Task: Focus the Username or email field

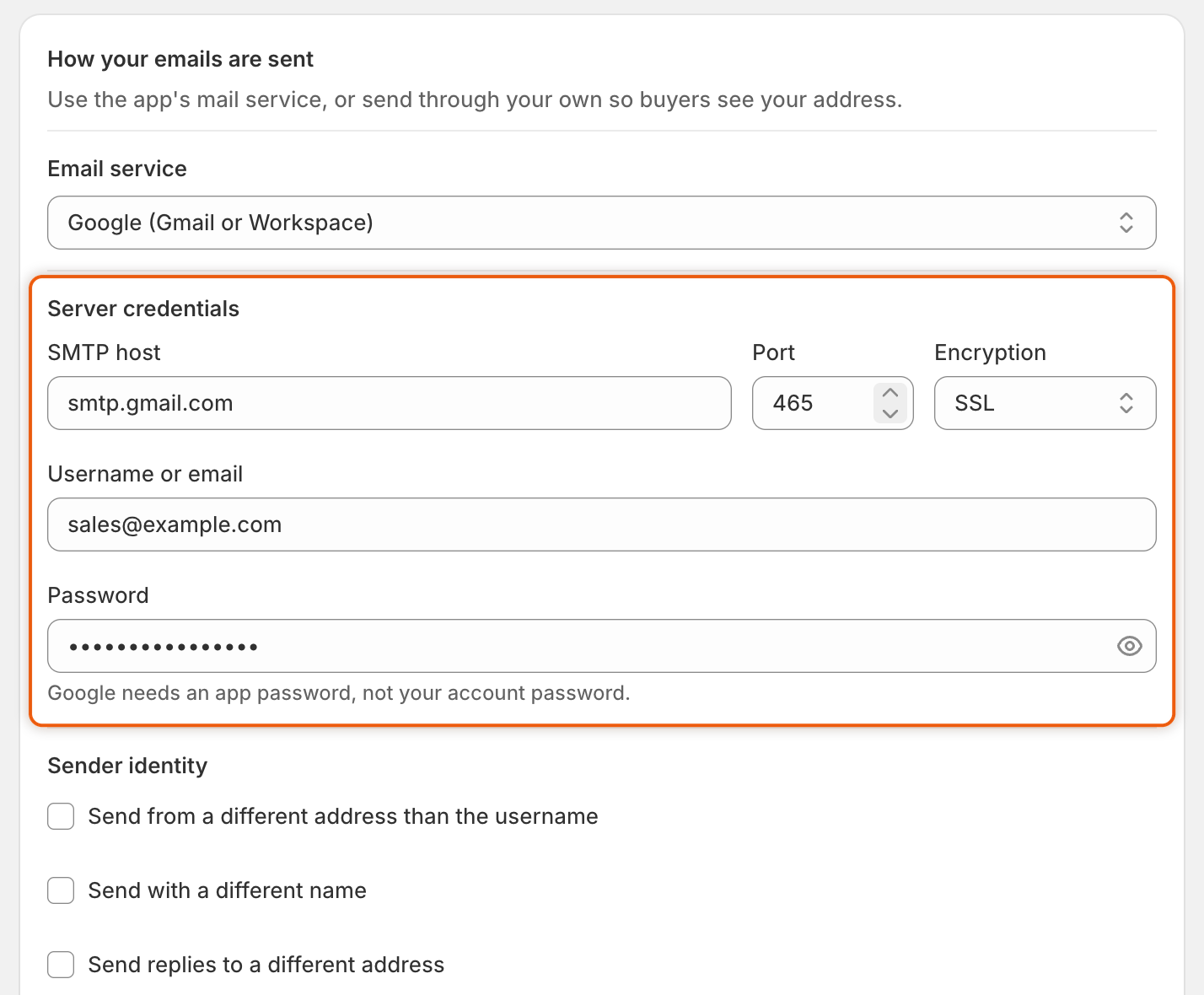Action: (601, 524)
